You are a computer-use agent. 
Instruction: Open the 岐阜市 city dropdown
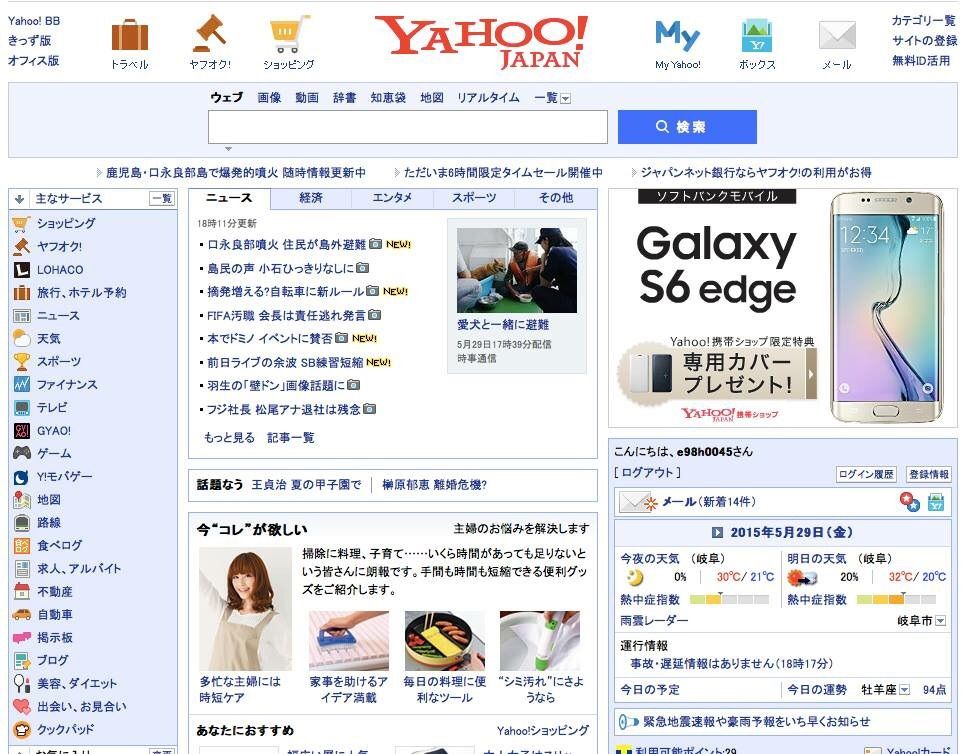[940, 621]
